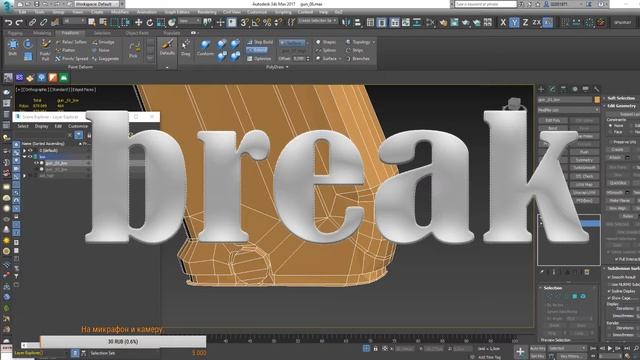Open the Display command panel tab

coord(585,89)
